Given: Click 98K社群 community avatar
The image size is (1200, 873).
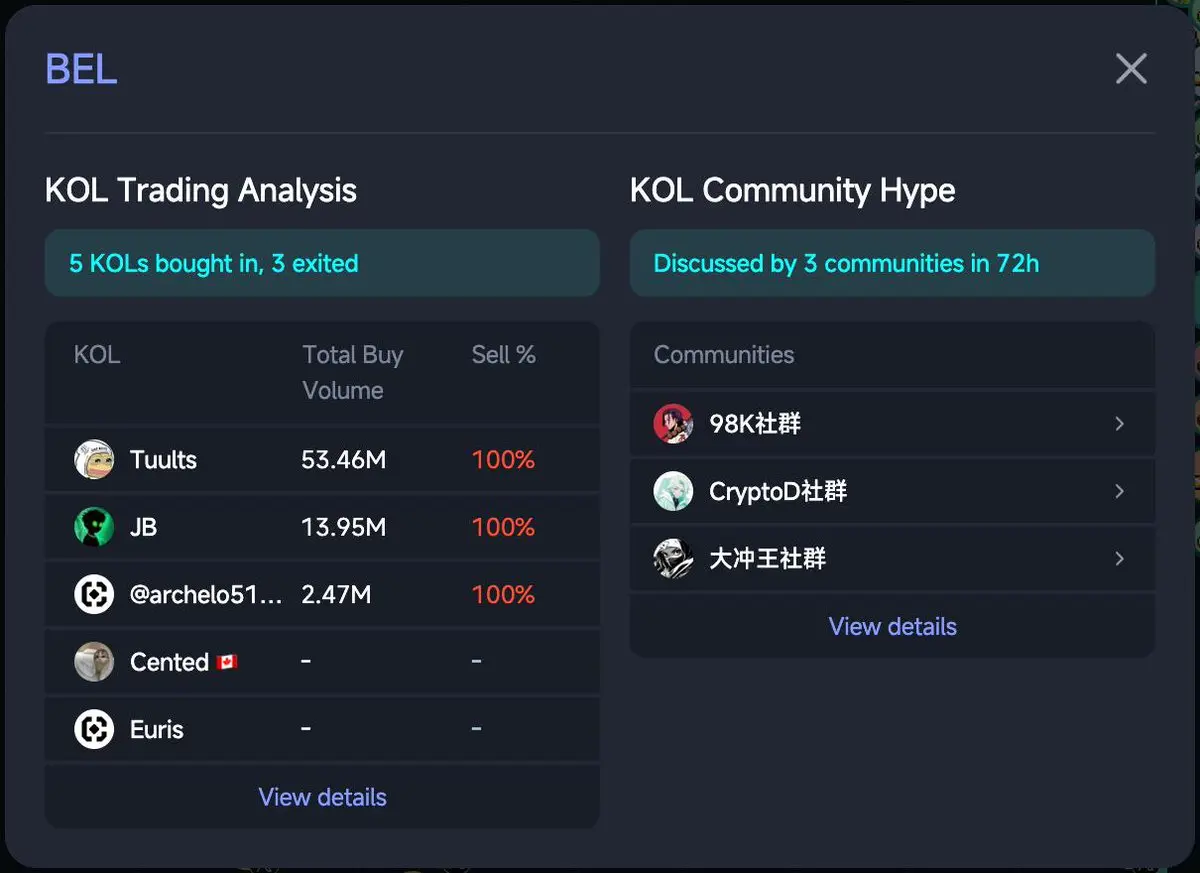Looking at the screenshot, I should pyautogui.click(x=673, y=424).
